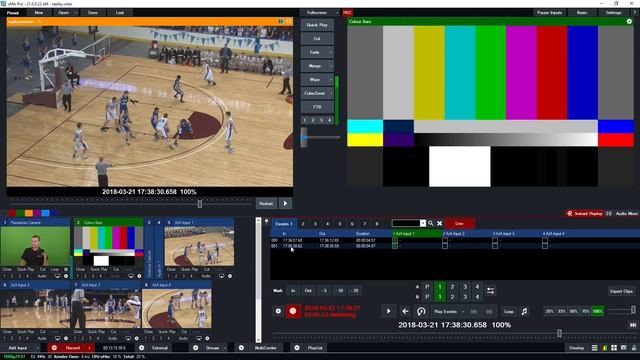Expand the Wipe transition options arrow

coord(331,80)
